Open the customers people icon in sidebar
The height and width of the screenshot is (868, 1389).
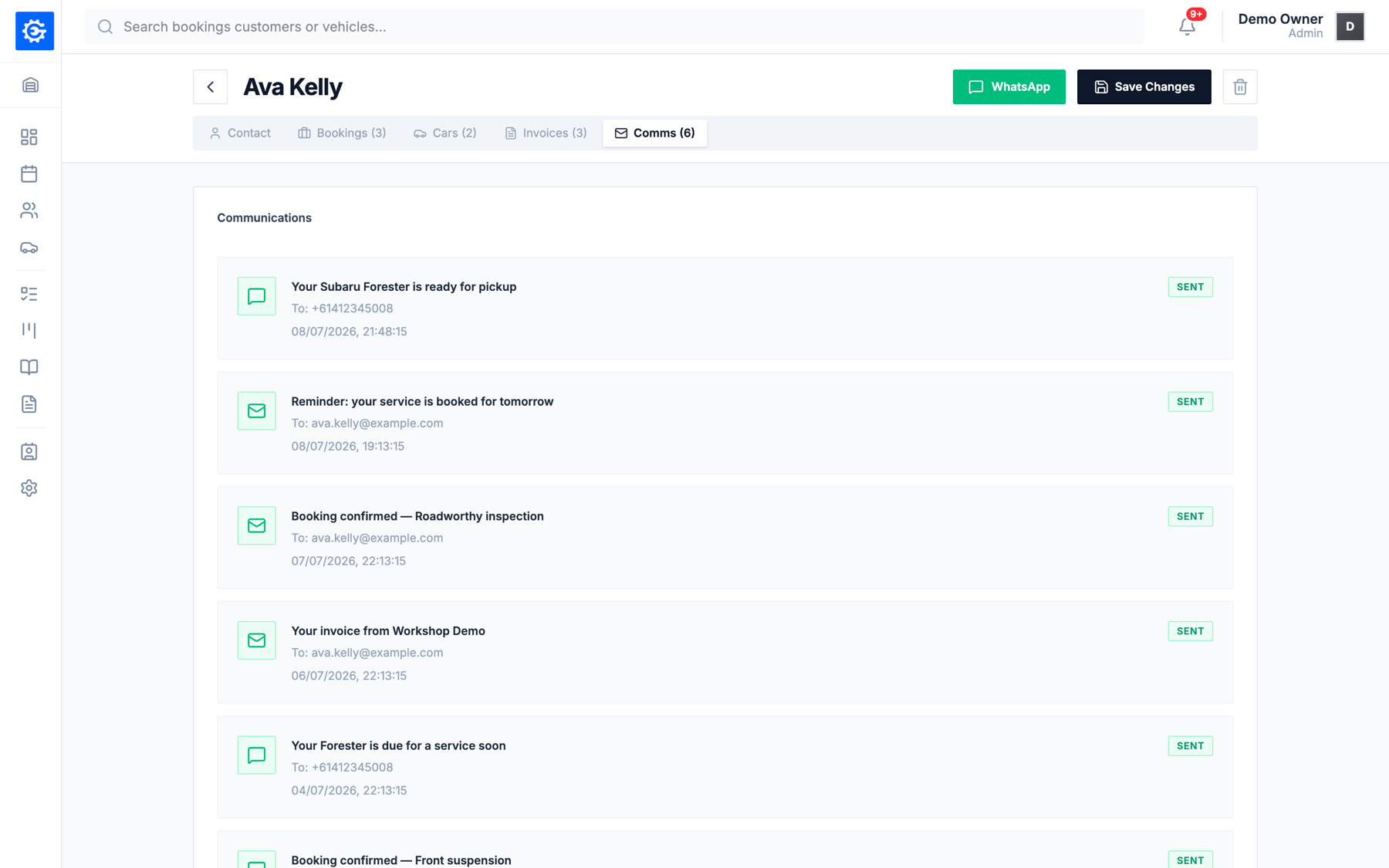pyautogui.click(x=29, y=211)
